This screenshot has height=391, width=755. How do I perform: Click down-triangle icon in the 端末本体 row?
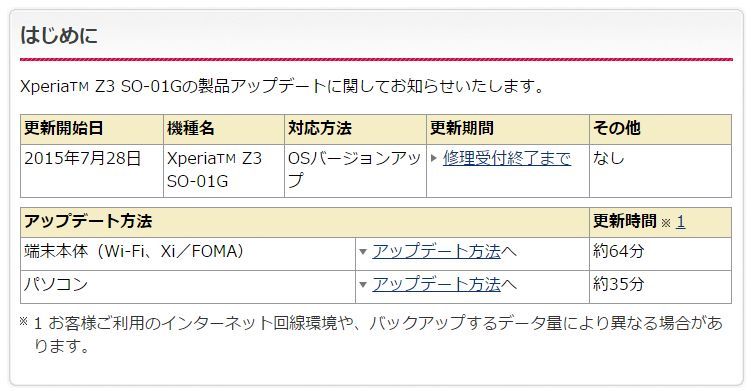[x=364, y=251]
